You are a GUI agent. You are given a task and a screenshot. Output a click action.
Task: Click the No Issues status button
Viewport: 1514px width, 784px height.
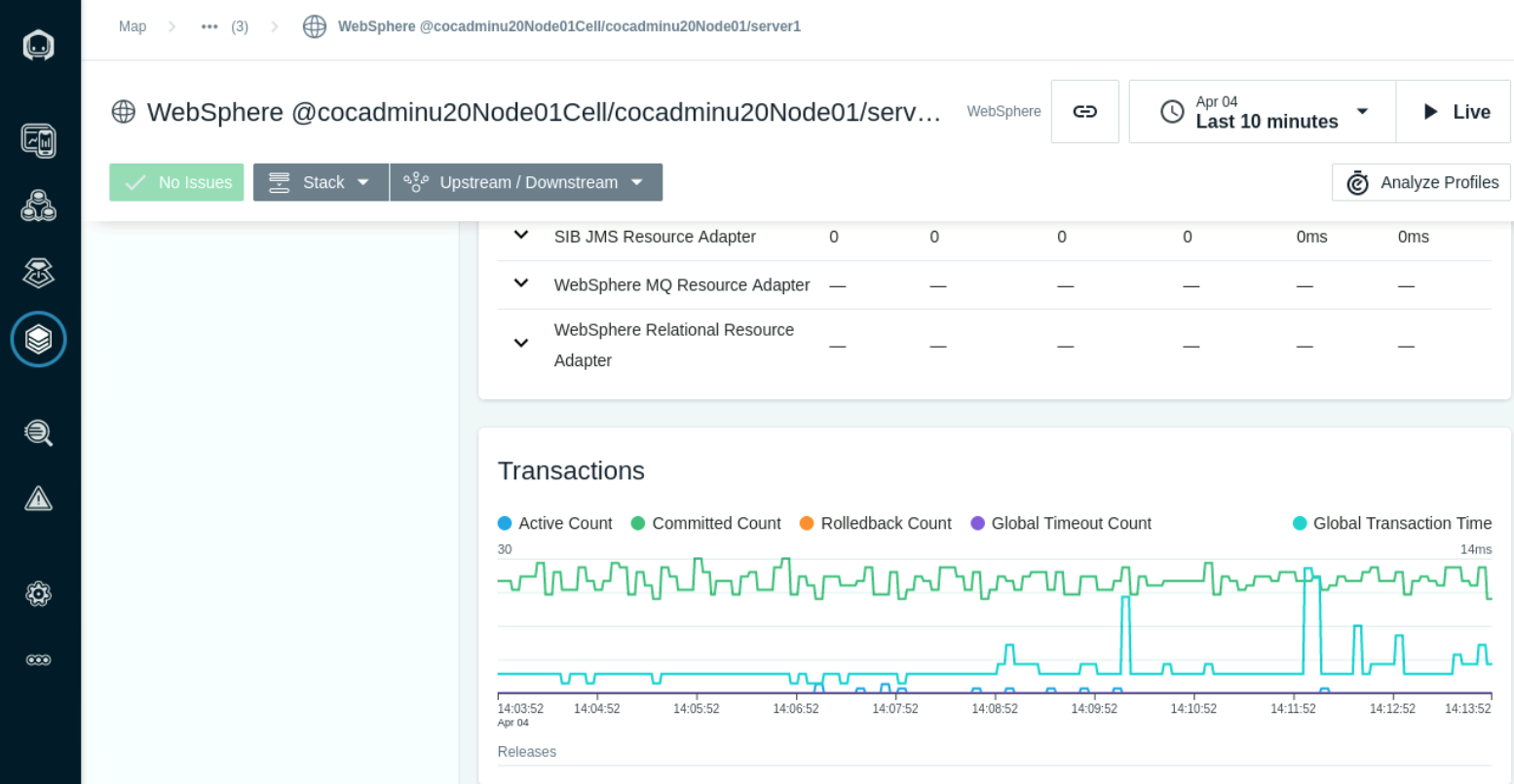tap(176, 182)
